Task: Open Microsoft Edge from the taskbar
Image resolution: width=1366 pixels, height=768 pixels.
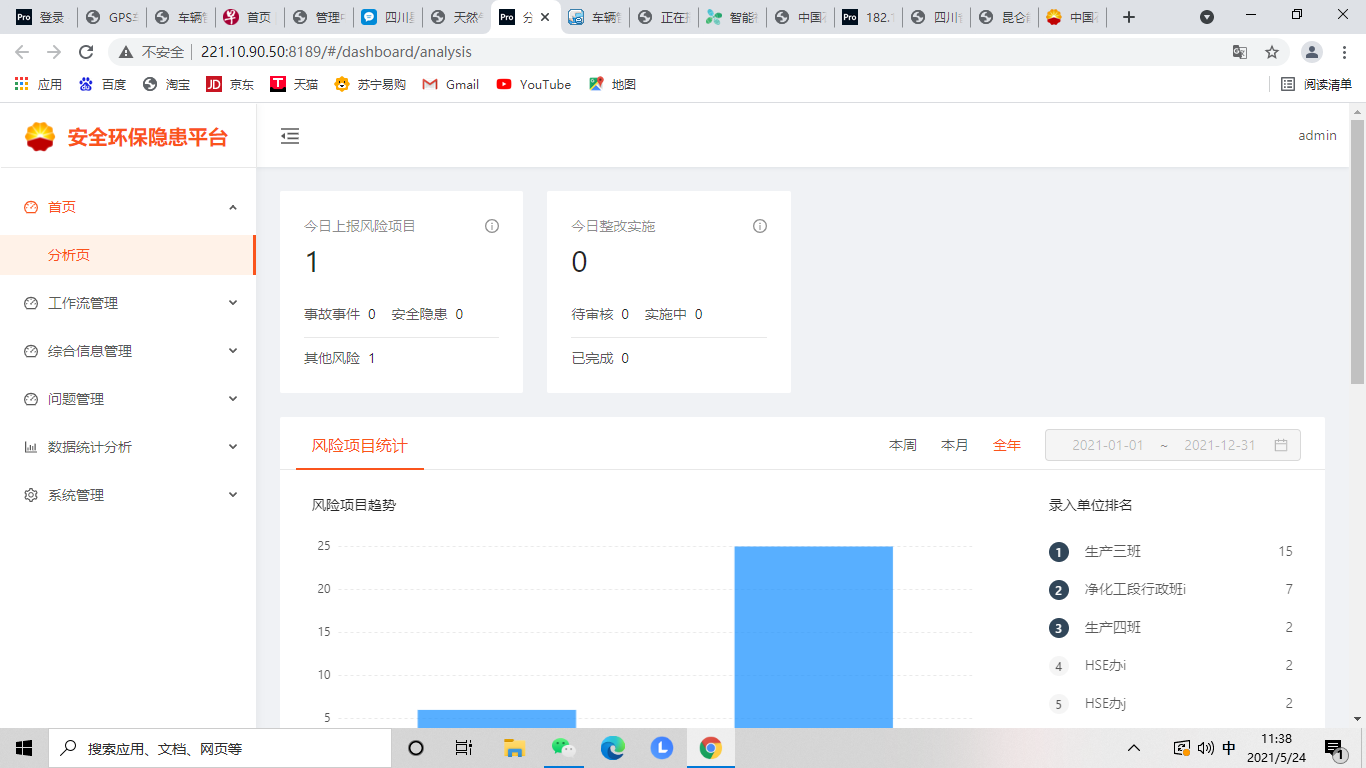Action: pyautogui.click(x=613, y=748)
